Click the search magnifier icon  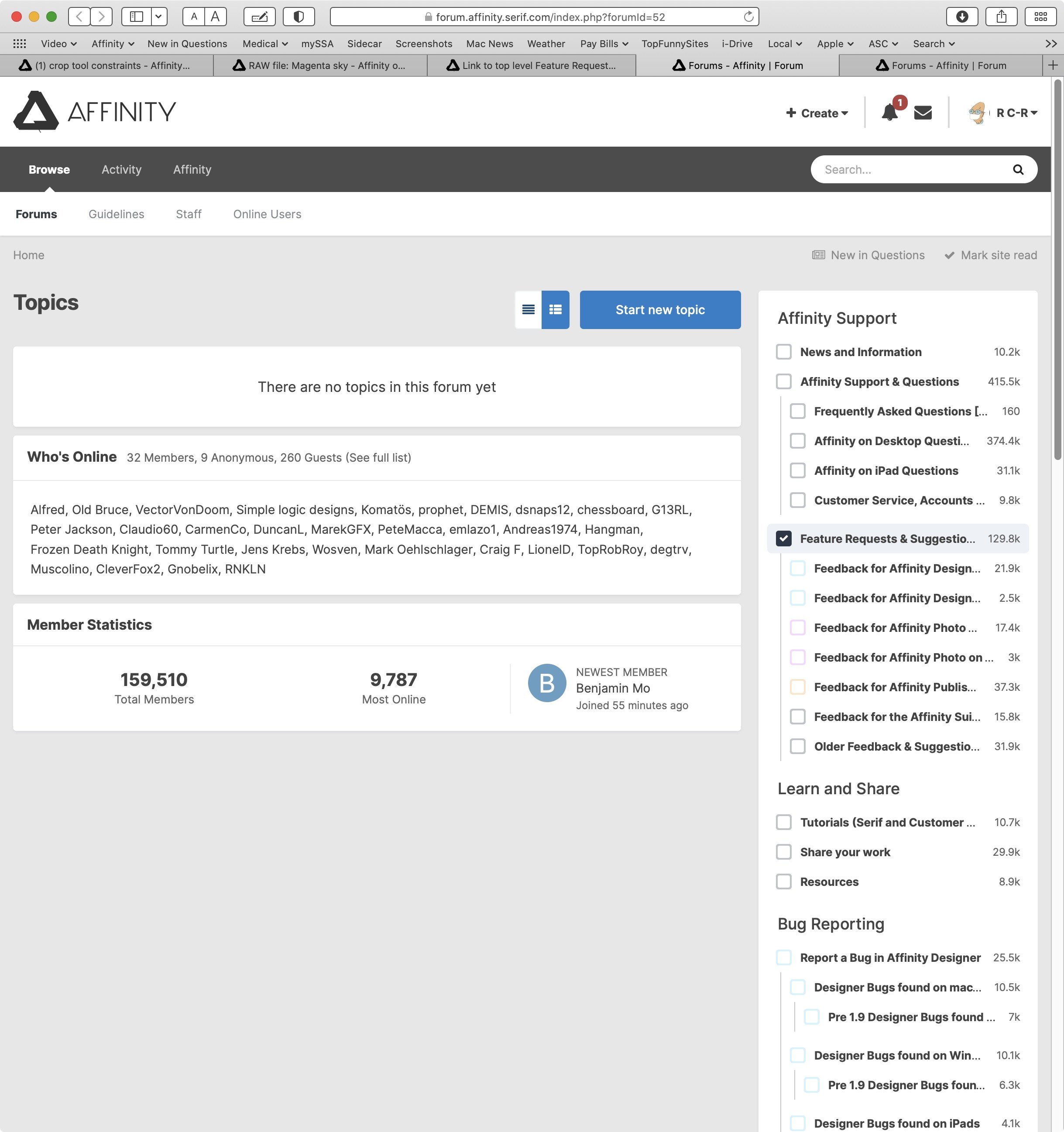point(1018,170)
